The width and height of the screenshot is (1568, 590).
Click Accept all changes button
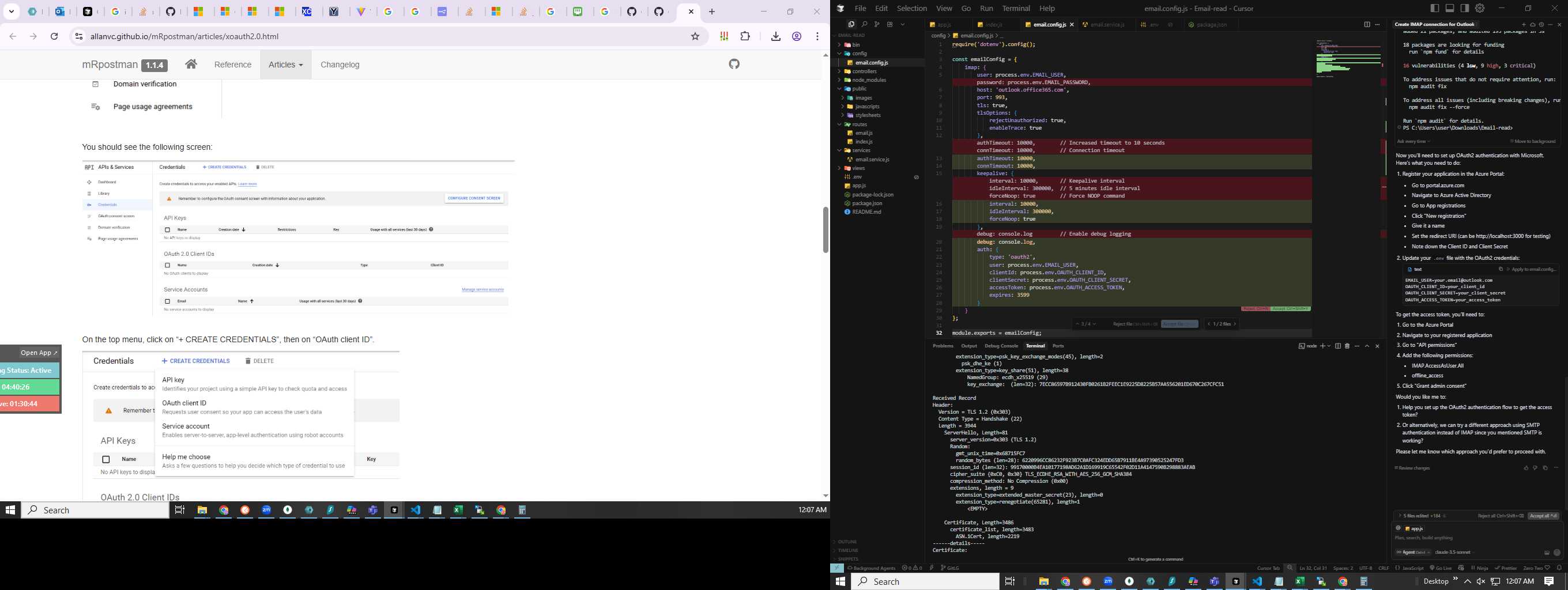1543,516
